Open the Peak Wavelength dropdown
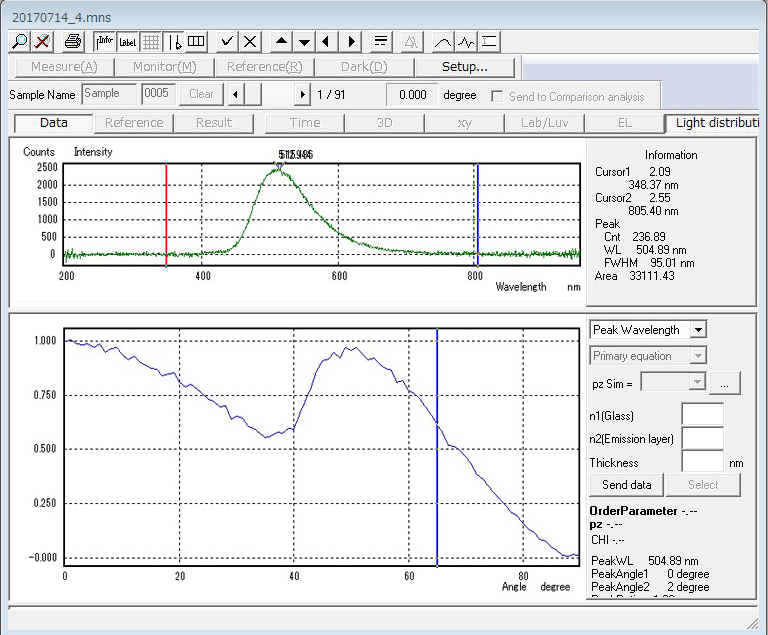Viewport: 768px width, 635px height. (698, 330)
